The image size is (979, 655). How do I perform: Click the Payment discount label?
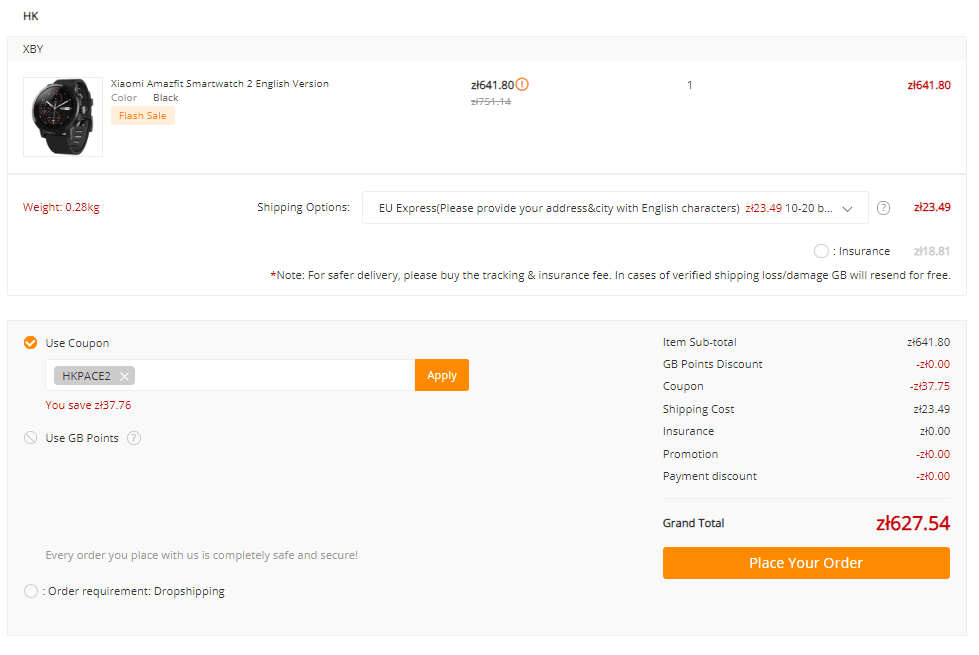click(x=709, y=476)
